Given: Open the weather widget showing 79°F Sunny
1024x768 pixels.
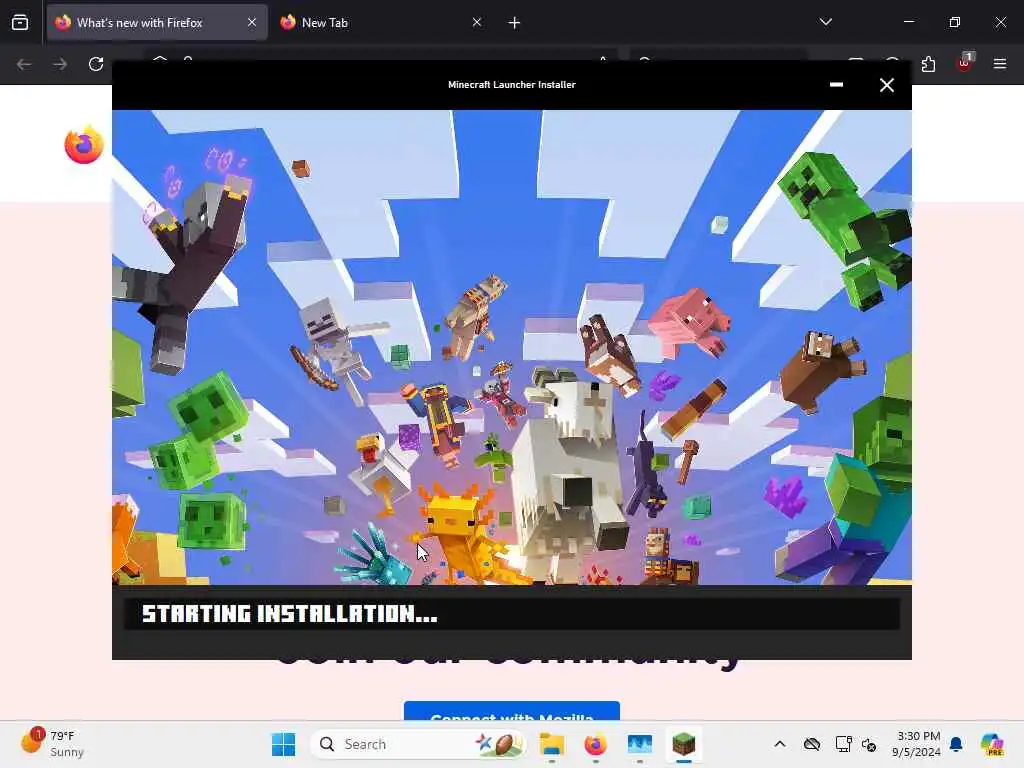Looking at the screenshot, I should (52, 744).
